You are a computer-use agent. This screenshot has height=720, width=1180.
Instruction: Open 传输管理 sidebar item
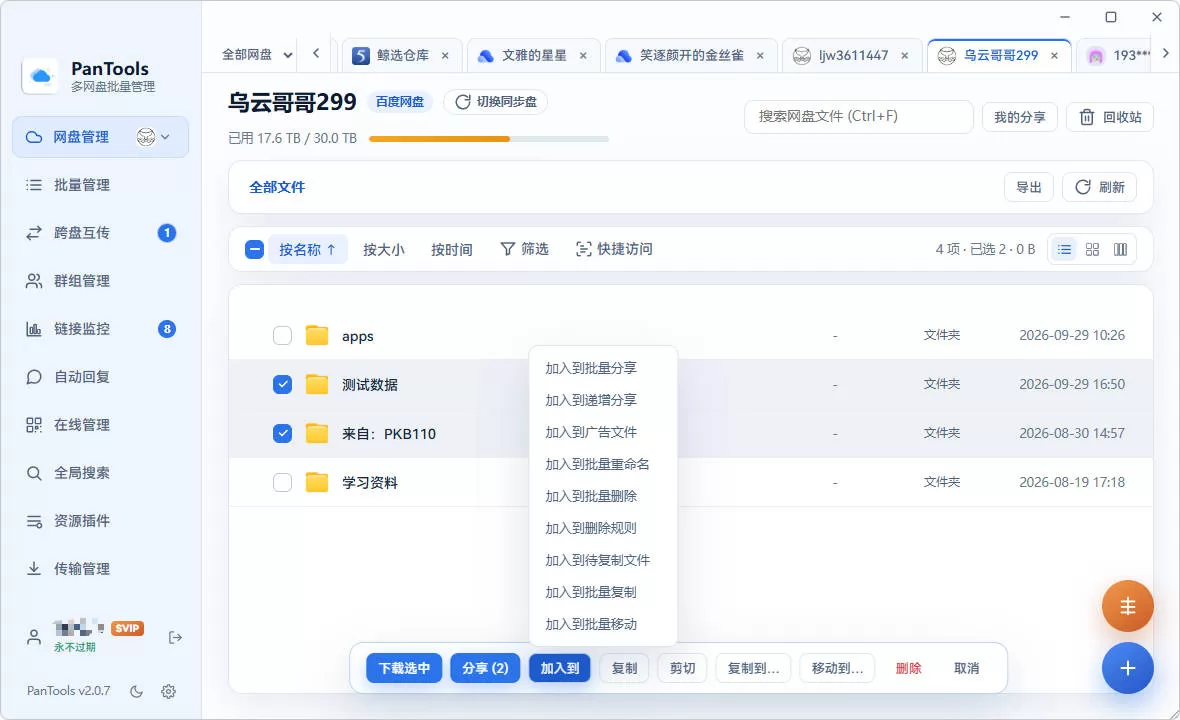tap(101, 569)
